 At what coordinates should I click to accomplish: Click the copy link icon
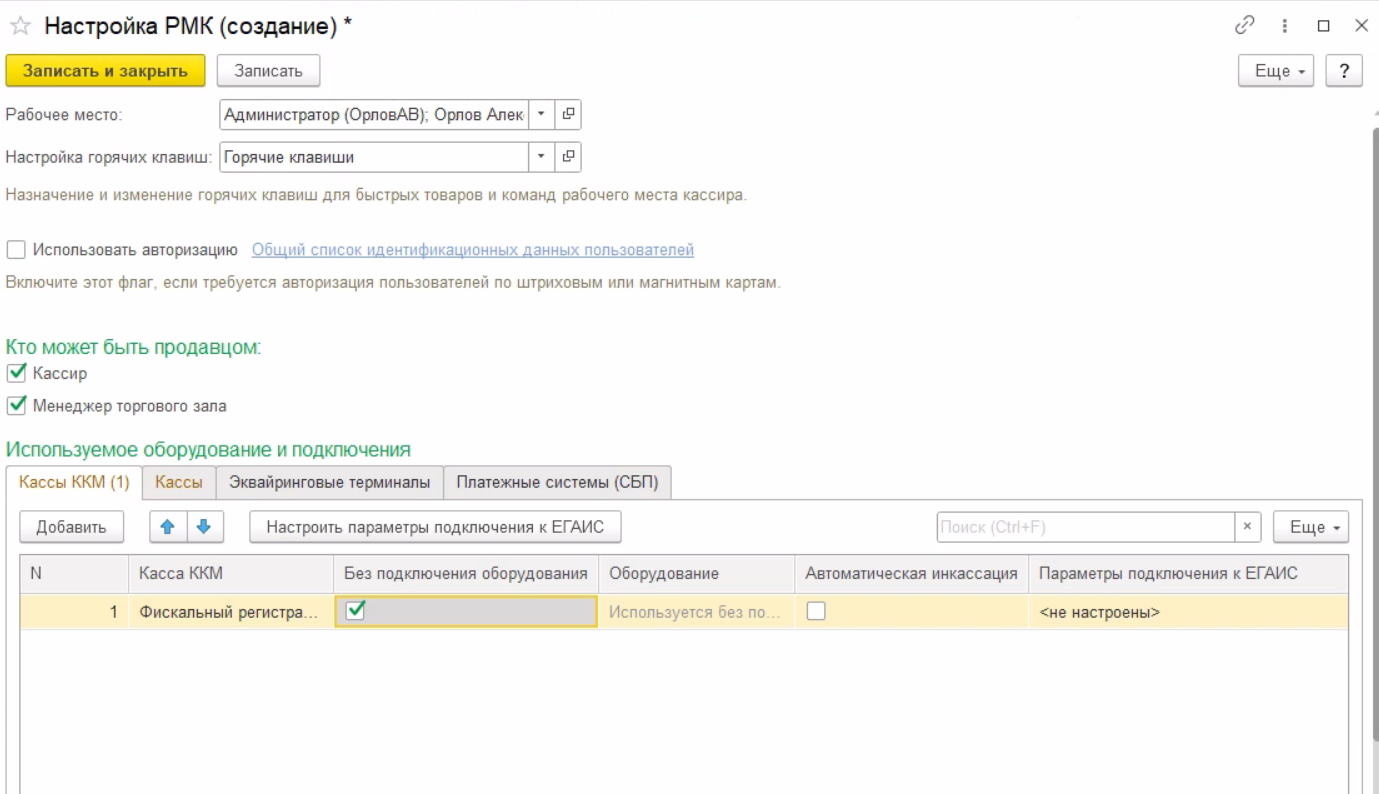pyautogui.click(x=1246, y=27)
